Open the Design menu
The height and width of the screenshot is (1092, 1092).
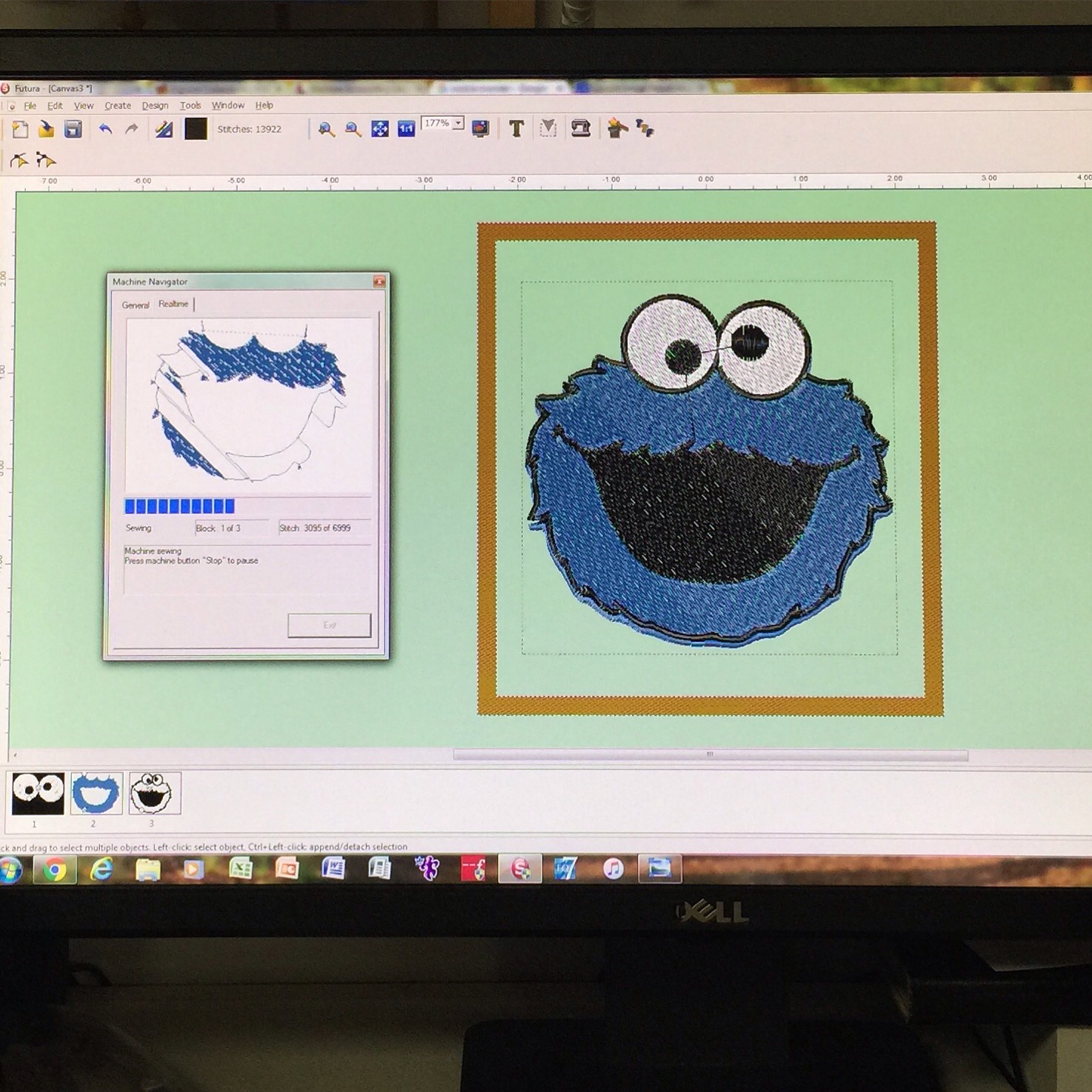(155, 106)
